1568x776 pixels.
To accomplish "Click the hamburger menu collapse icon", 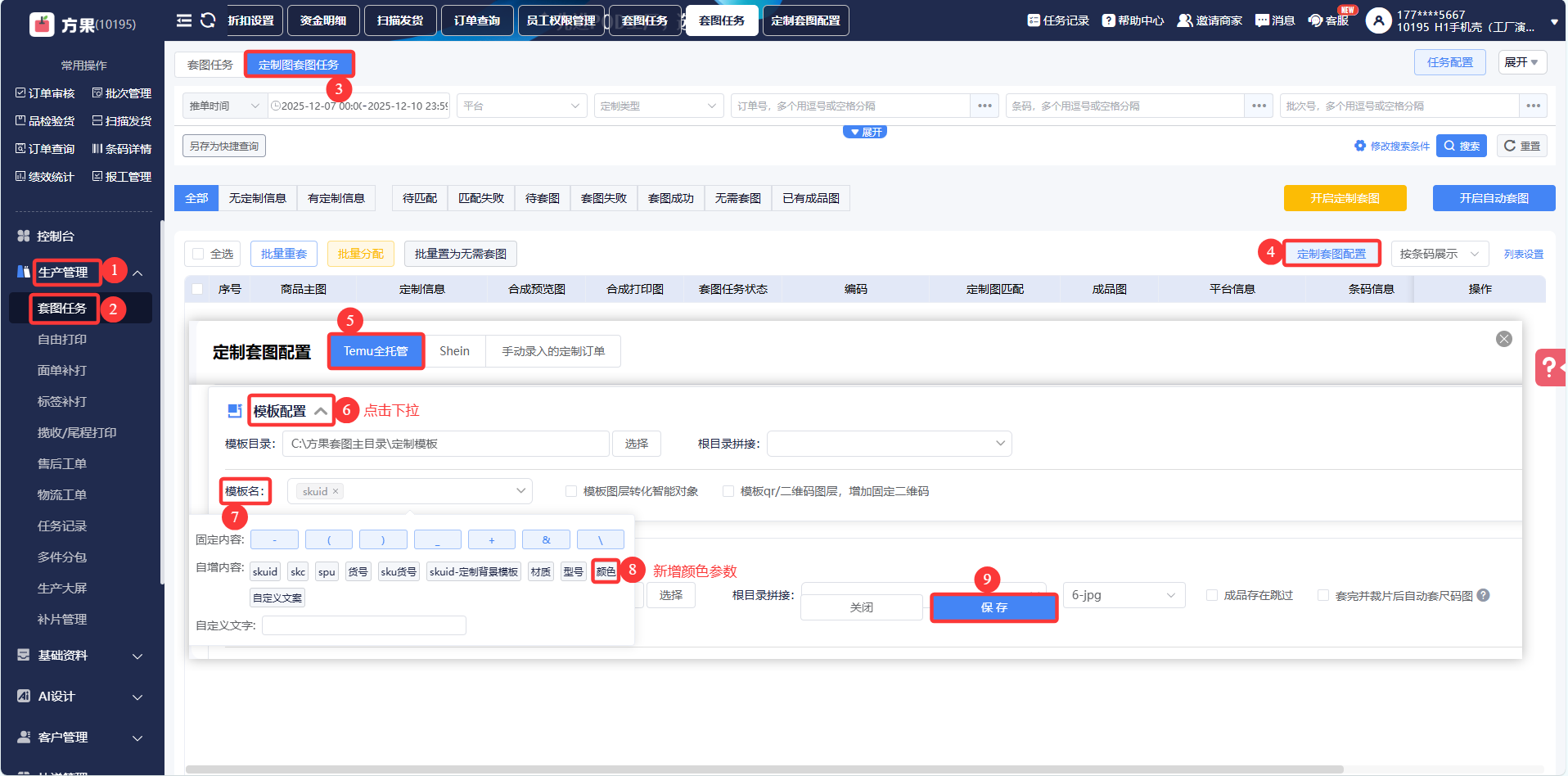I will click(184, 20).
